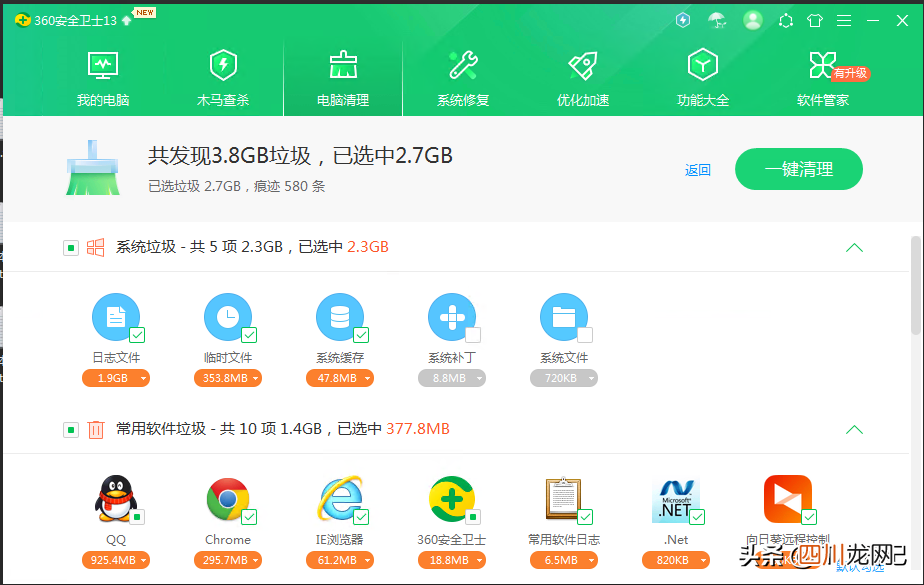
Task: Go to 优化加速 tab
Action: (583, 79)
